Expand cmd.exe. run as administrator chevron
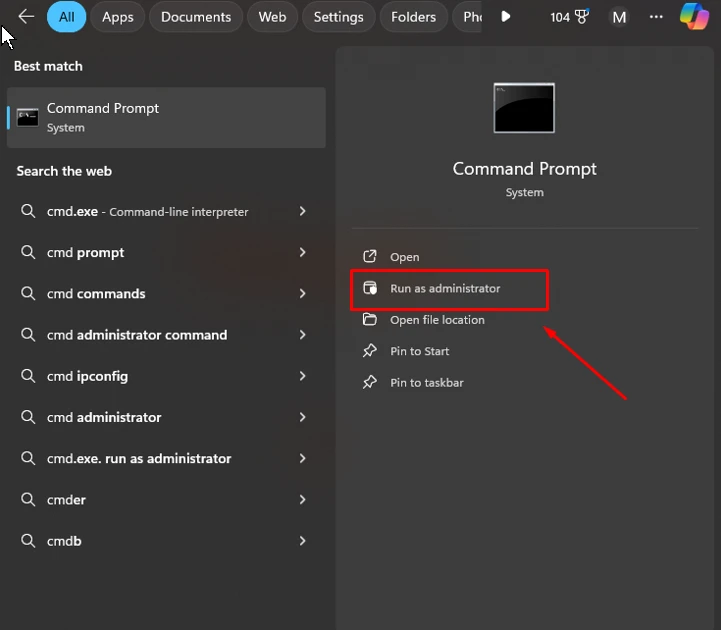 click(302, 458)
